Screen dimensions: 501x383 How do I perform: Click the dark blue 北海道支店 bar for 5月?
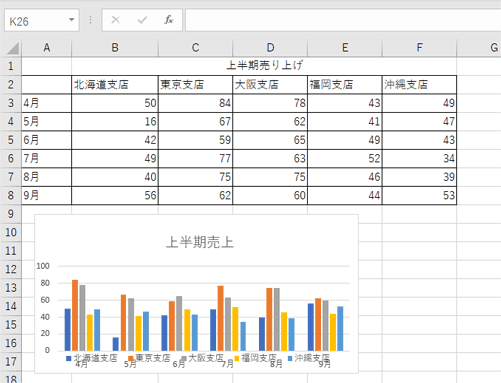116,344
